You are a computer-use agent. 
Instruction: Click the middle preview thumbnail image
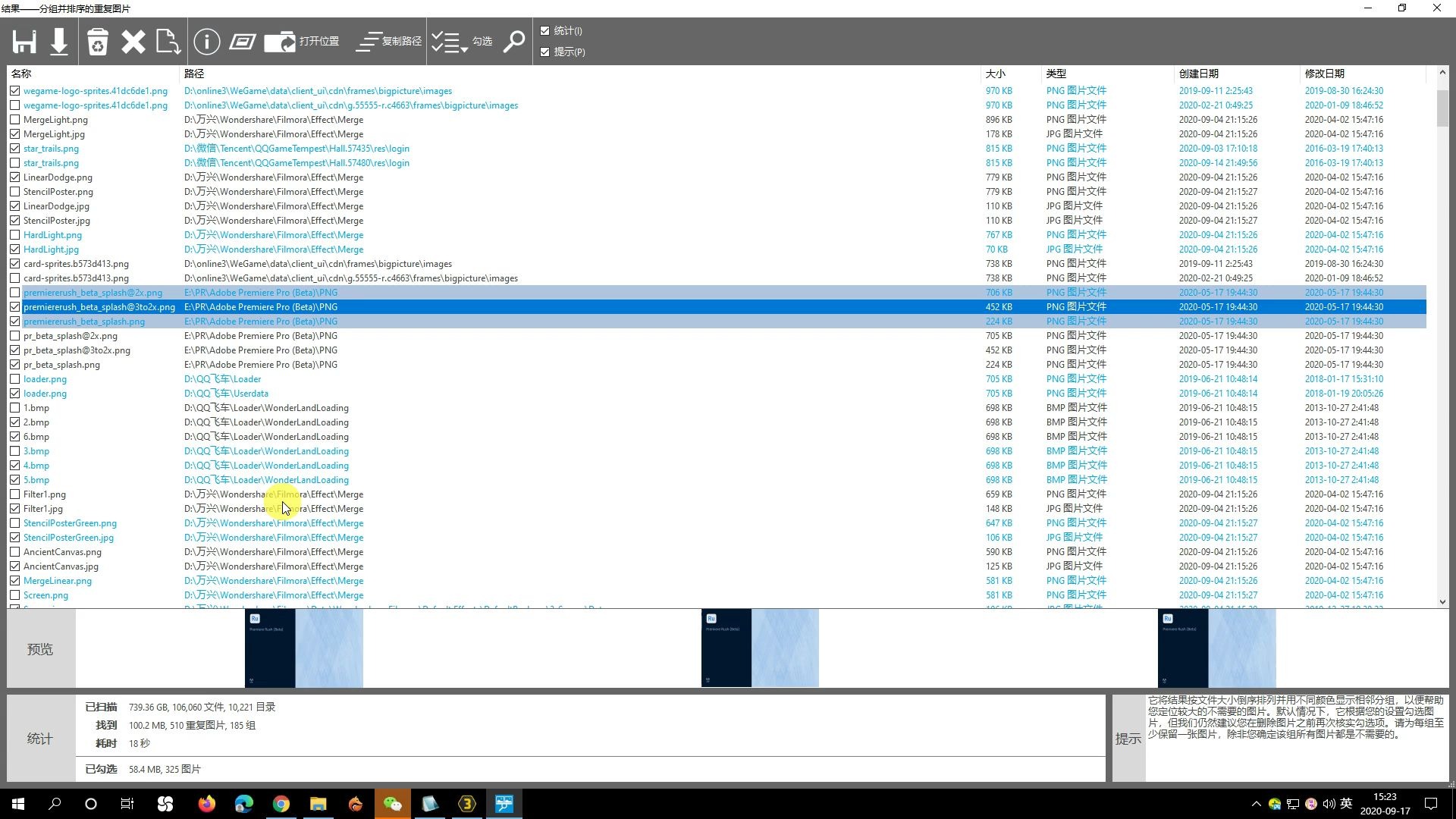click(x=759, y=648)
